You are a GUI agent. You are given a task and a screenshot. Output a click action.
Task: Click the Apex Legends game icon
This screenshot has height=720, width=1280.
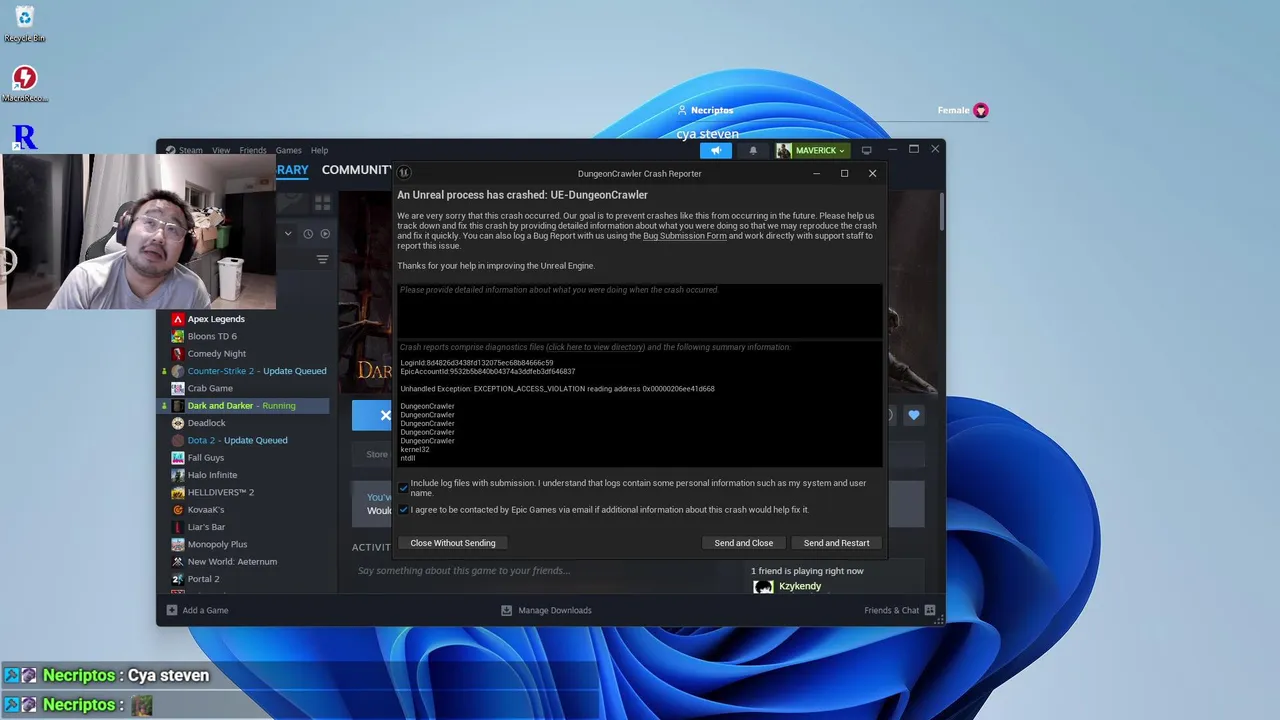click(x=178, y=319)
